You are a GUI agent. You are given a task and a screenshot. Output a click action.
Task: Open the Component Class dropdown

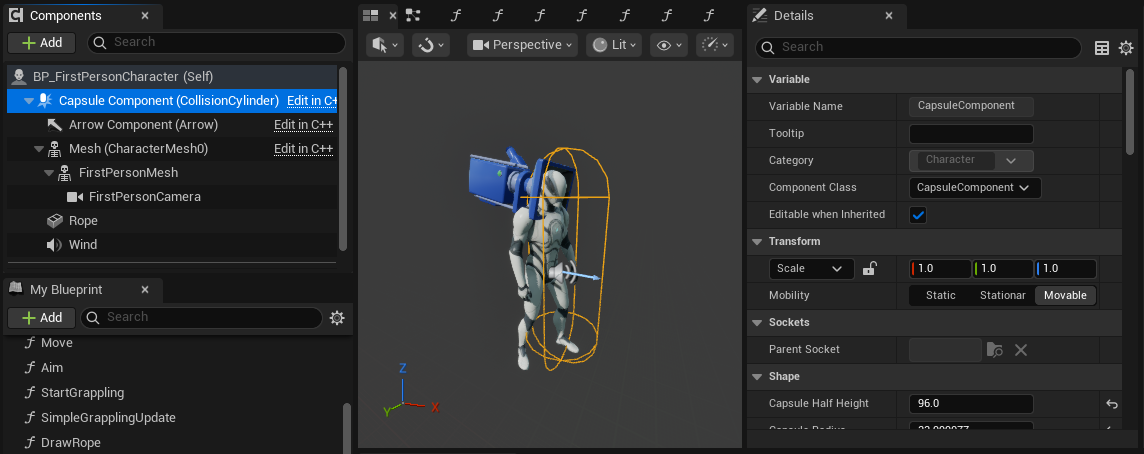pyautogui.click(x=975, y=187)
